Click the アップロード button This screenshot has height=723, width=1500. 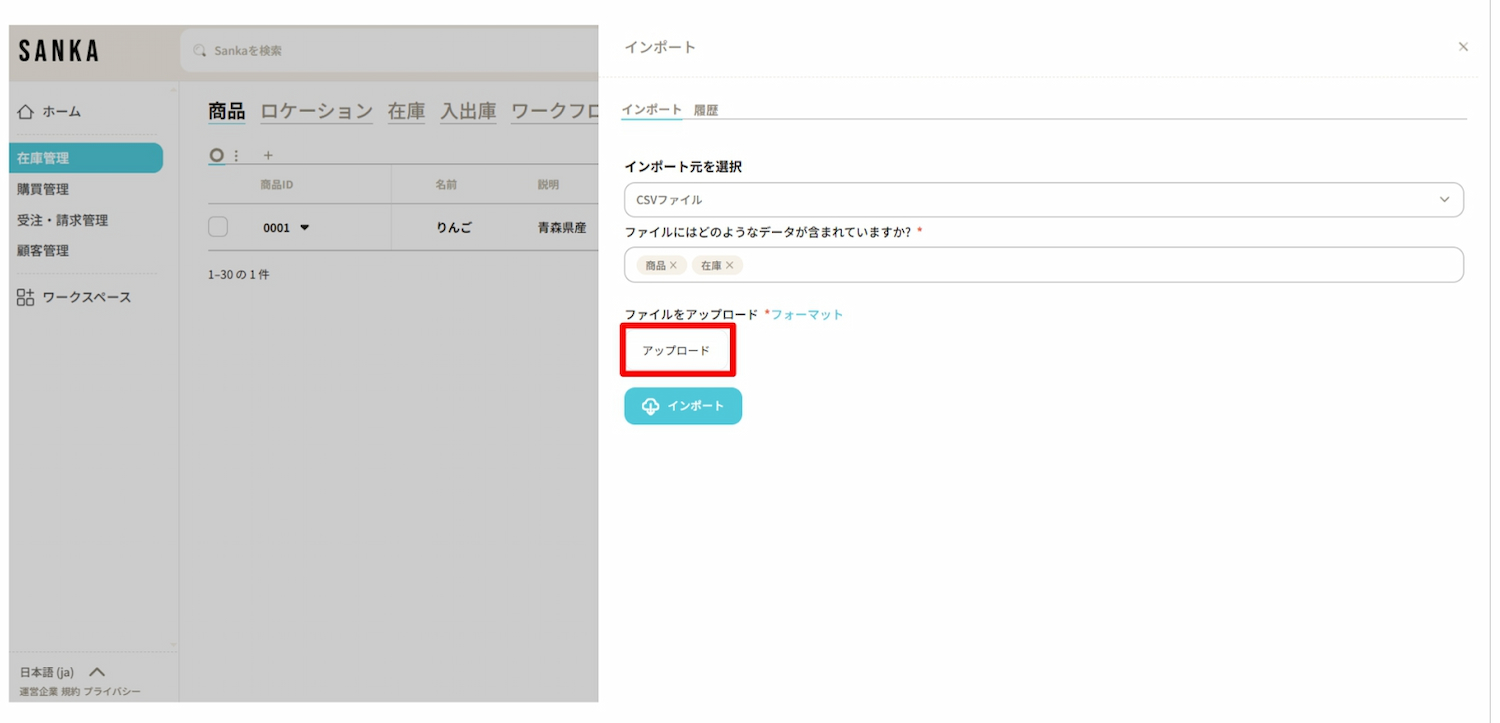pyautogui.click(x=677, y=350)
